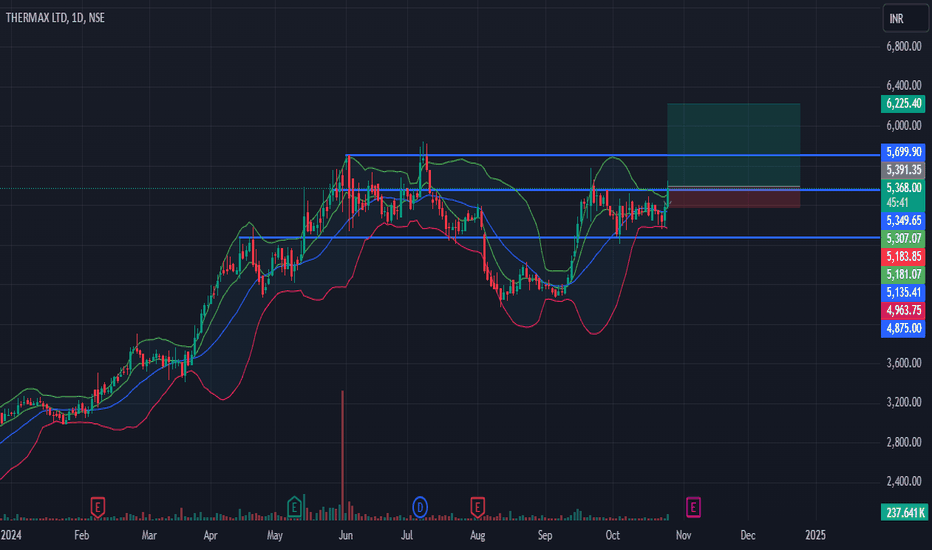The image size is (932, 550).
Task: Click the 237.641K volume label
Action: 904,513
